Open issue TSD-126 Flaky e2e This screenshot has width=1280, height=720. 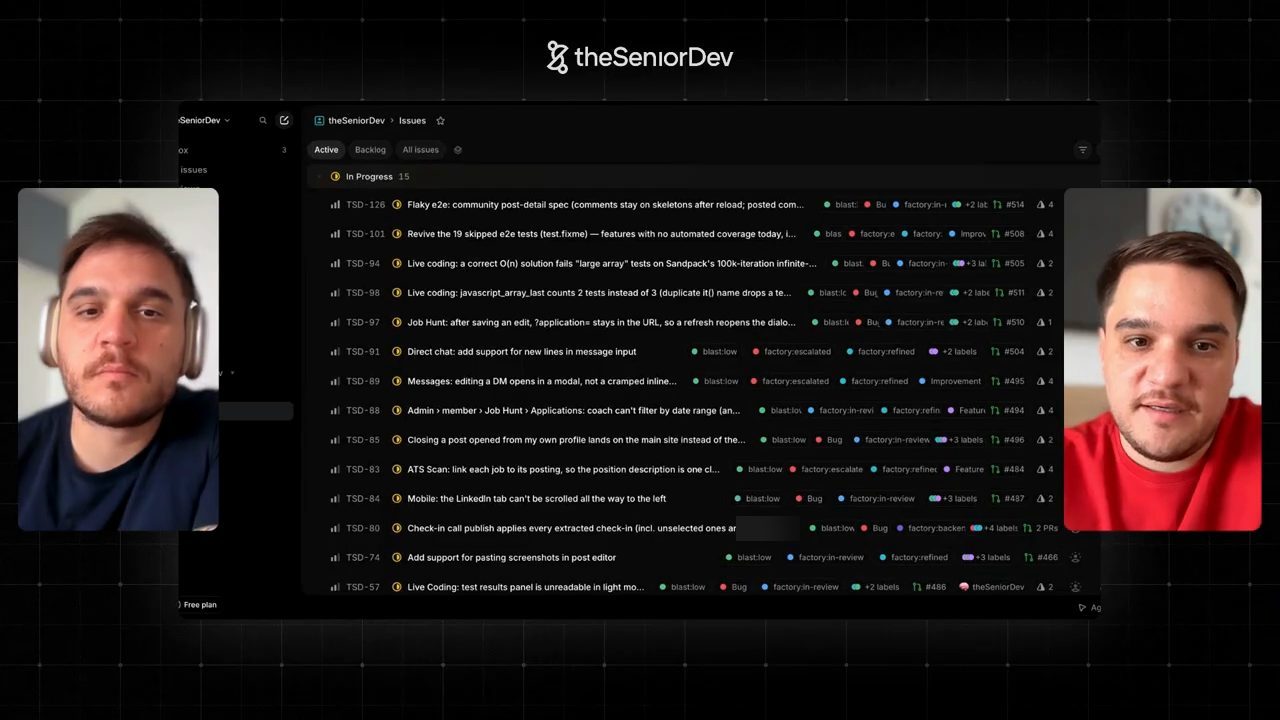point(606,205)
